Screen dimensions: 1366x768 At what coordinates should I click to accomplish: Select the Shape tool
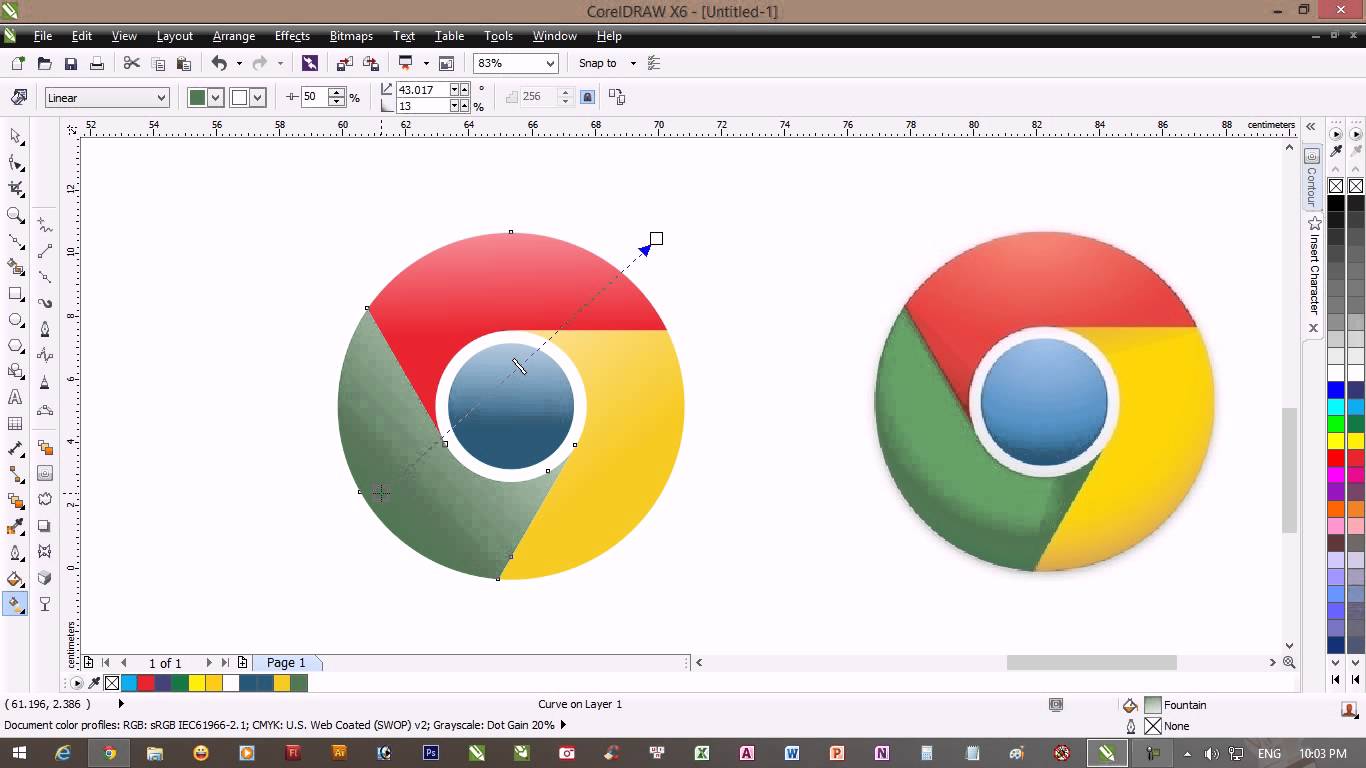(15, 163)
